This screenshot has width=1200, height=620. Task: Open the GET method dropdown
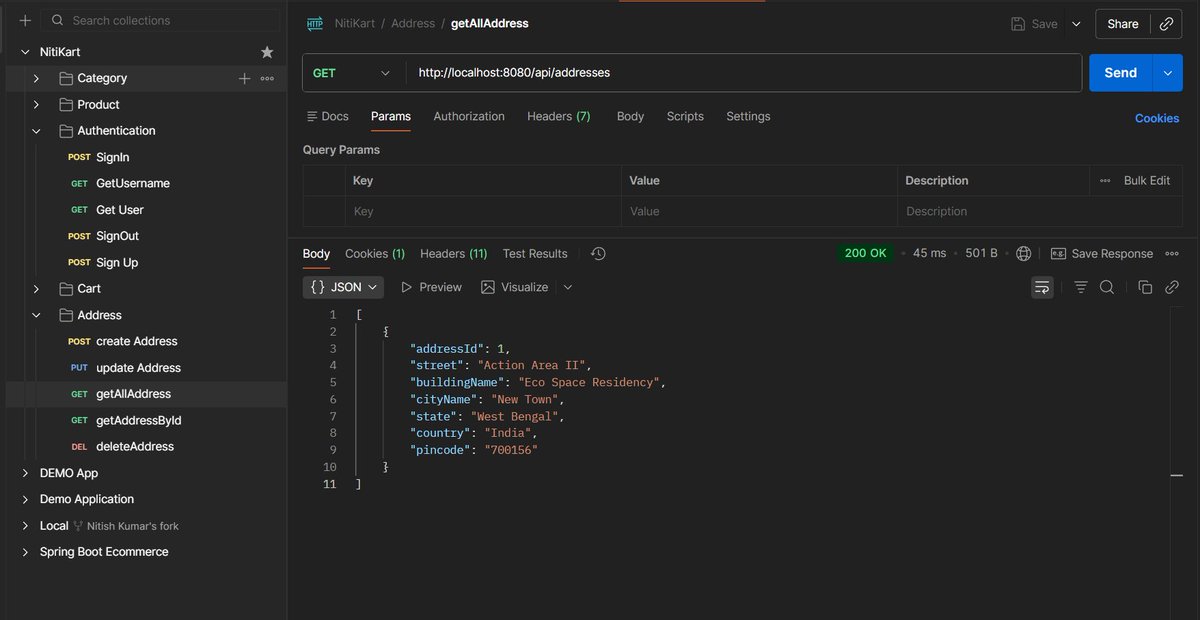[x=353, y=73]
